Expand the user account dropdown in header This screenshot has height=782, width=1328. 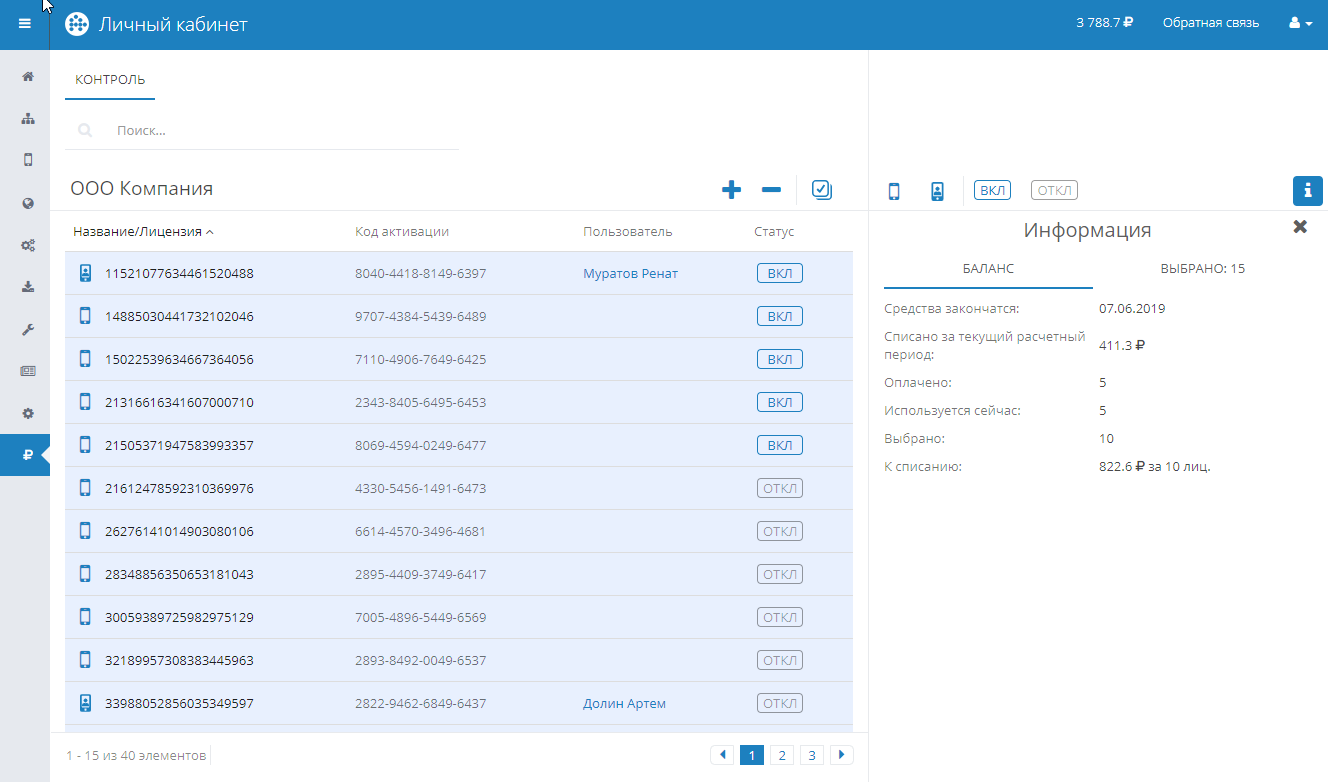[1300, 23]
